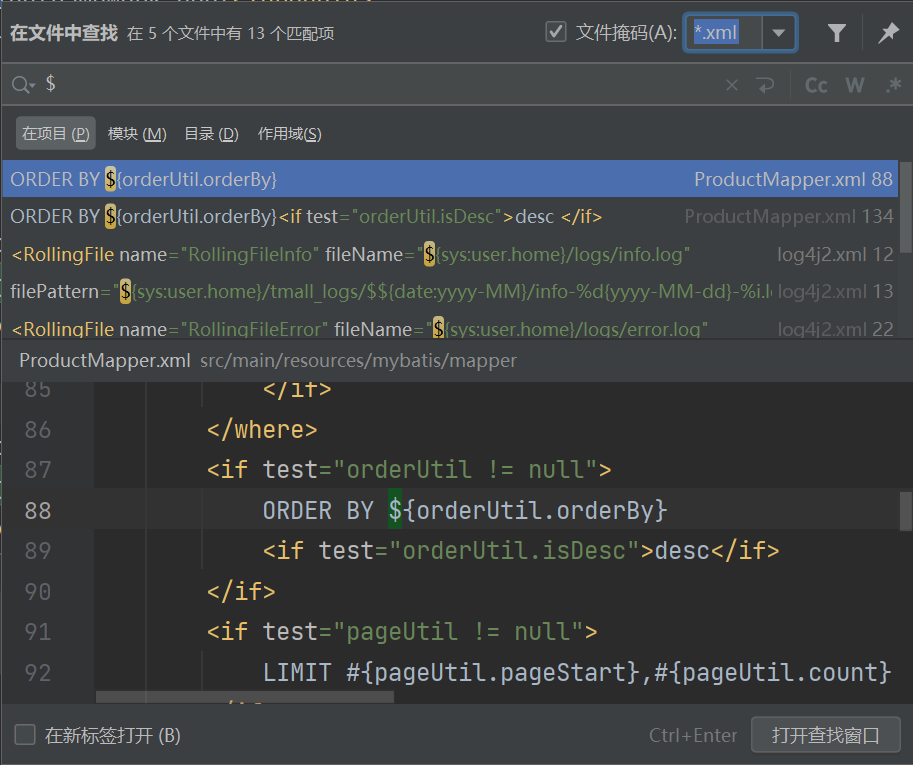Toggle Match Case (Cc) option
Image resolution: width=913 pixels, height=765 pixels.
[816, 86]
